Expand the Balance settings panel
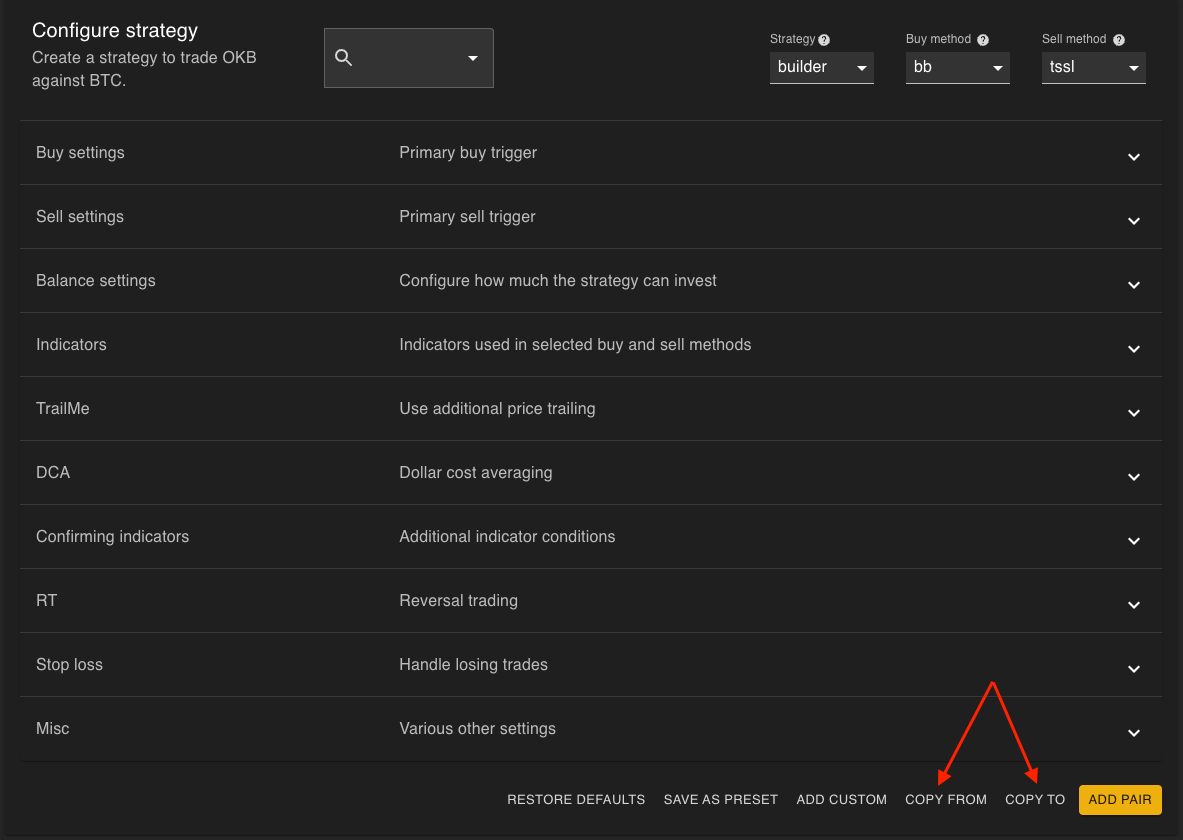 [1133, 285]
